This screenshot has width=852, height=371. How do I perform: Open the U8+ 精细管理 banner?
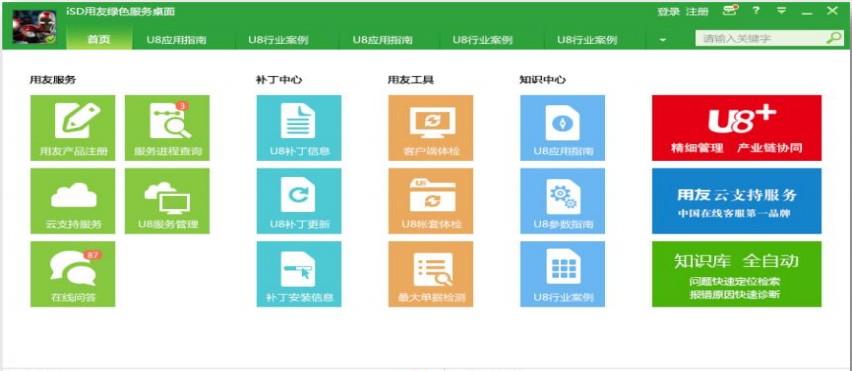coord(737,128)
